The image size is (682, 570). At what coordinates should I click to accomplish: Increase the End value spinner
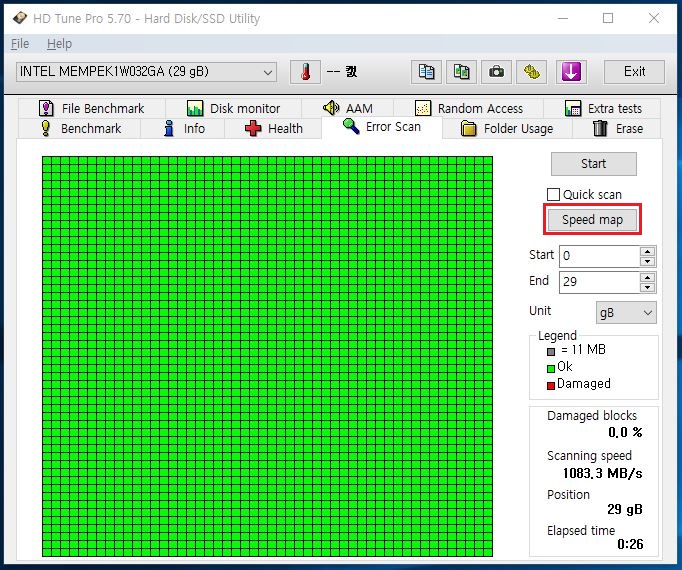pyautogui.click(x=648, y=278)
